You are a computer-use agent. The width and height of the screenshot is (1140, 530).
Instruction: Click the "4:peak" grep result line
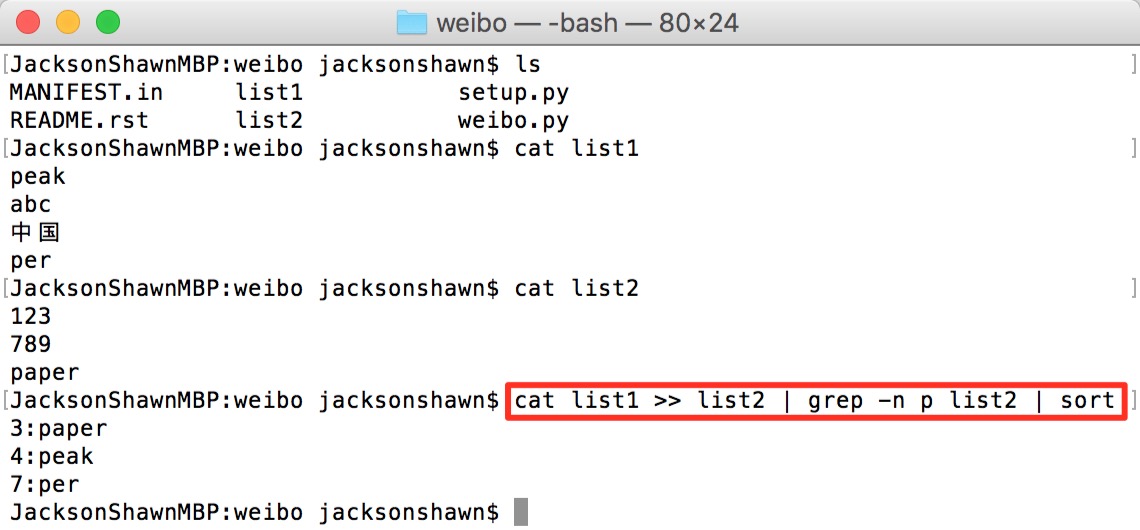(51, 457)
